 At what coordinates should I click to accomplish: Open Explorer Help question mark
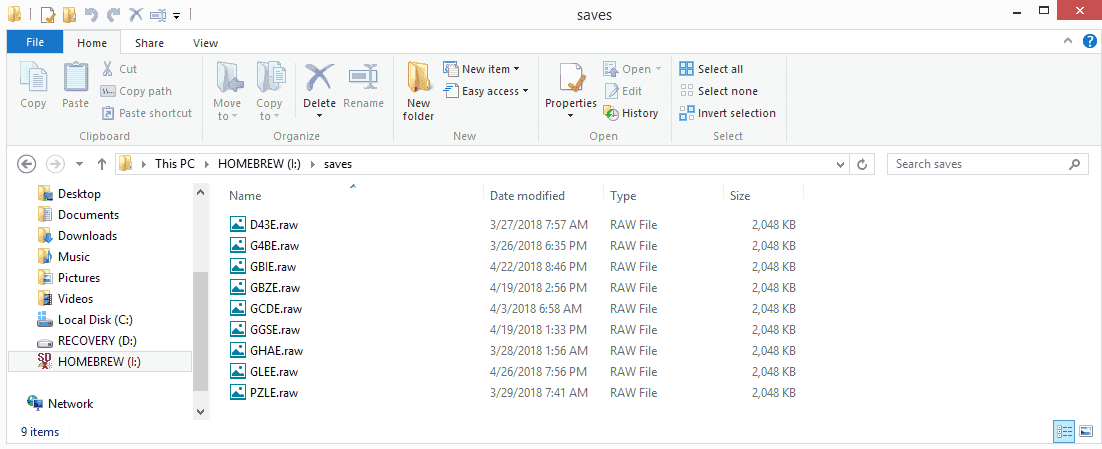[x=1089, y=42]
